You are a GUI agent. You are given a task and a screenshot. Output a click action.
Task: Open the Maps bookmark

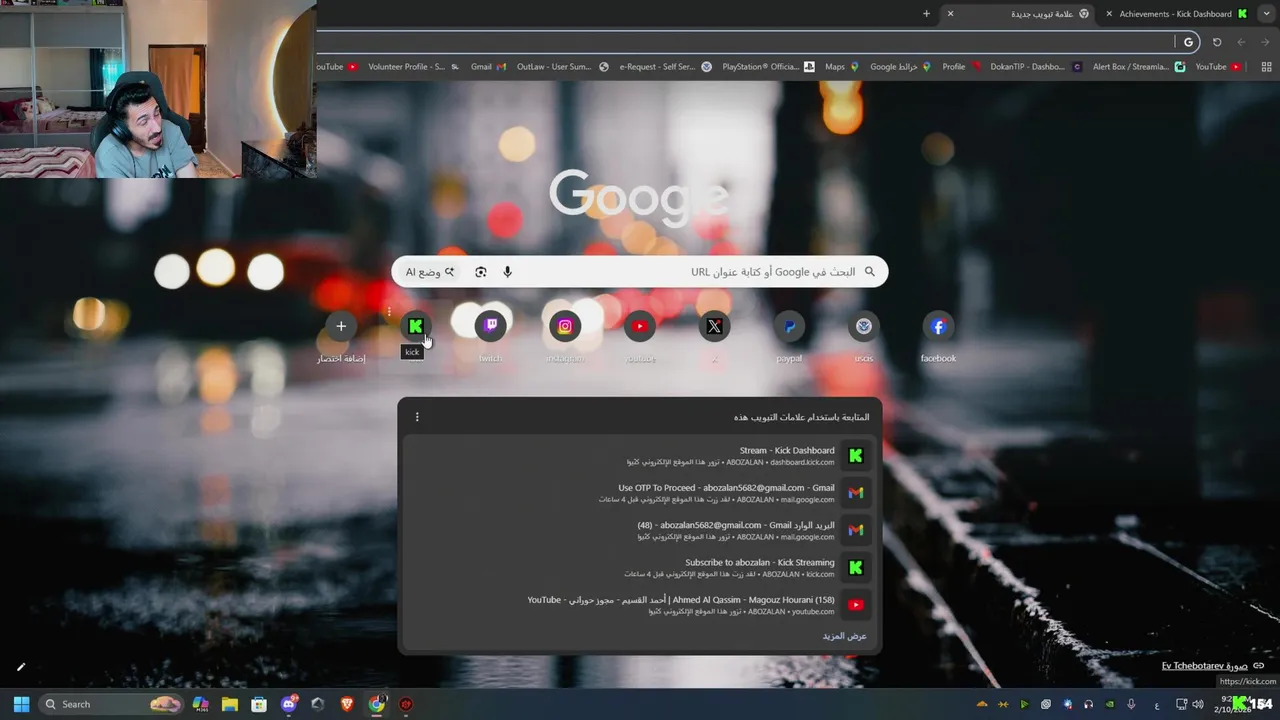click(841, 67)
